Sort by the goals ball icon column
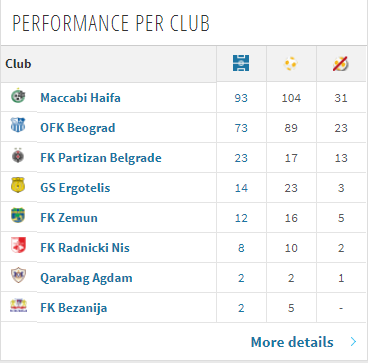 [x=291, y=63]
